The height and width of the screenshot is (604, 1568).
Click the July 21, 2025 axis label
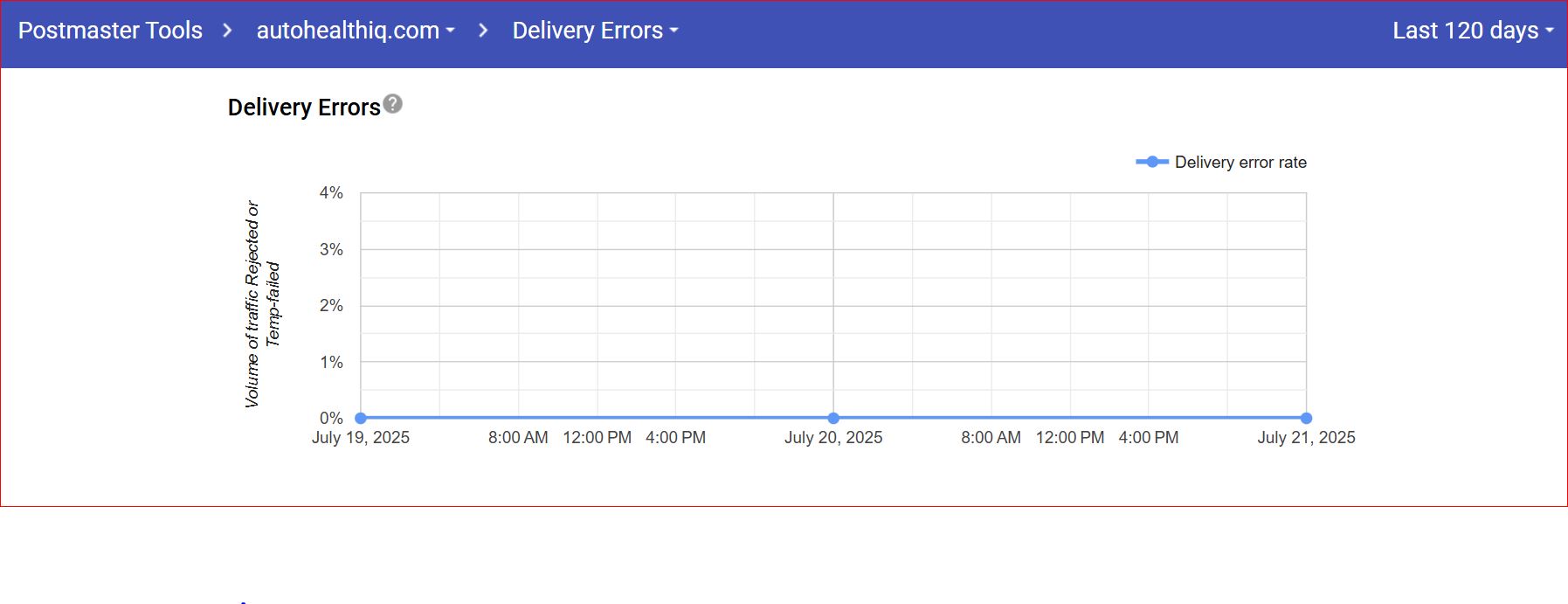[1306, 438]
